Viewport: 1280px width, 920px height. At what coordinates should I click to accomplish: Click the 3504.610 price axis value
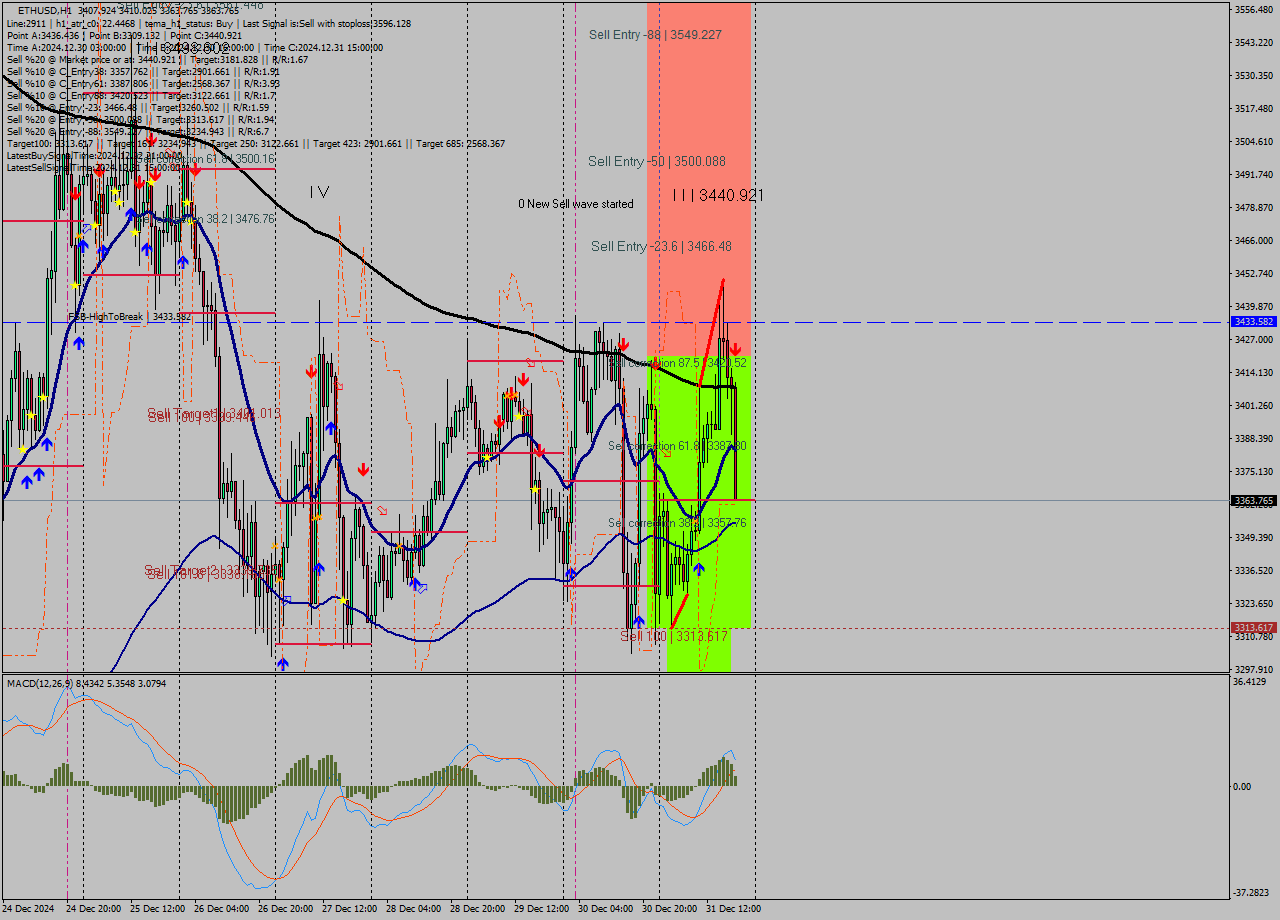[1253, 142]
